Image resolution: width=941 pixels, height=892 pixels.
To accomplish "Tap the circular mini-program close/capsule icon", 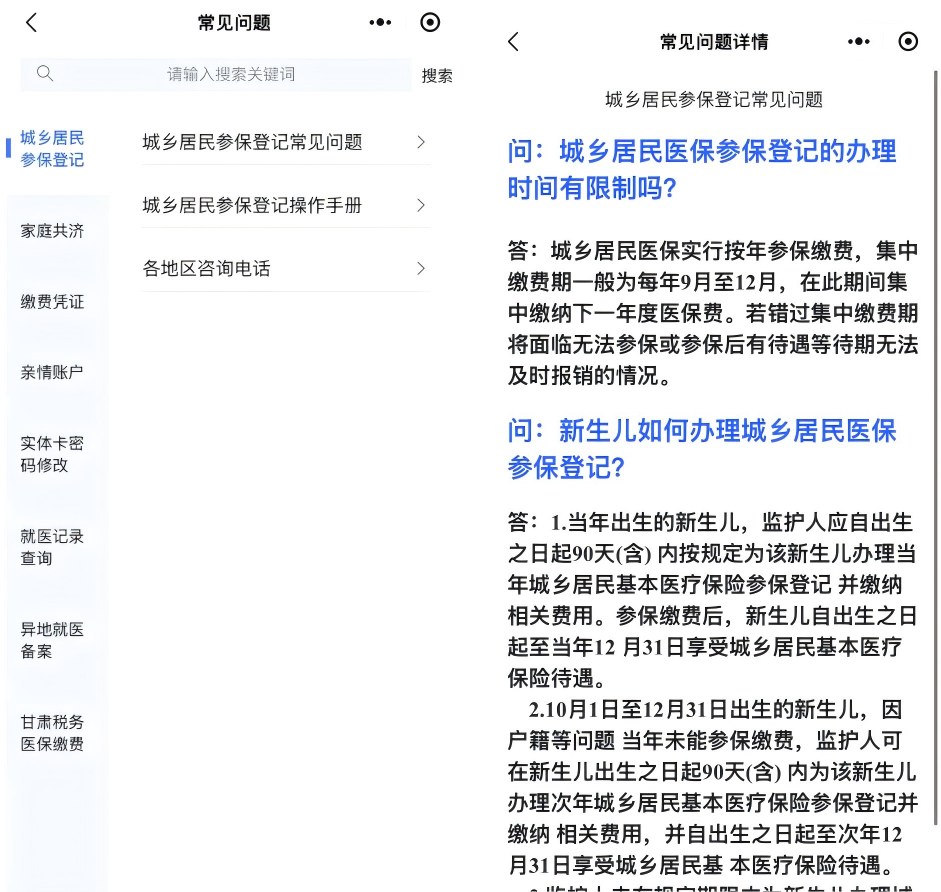I will tap(430, 22).
